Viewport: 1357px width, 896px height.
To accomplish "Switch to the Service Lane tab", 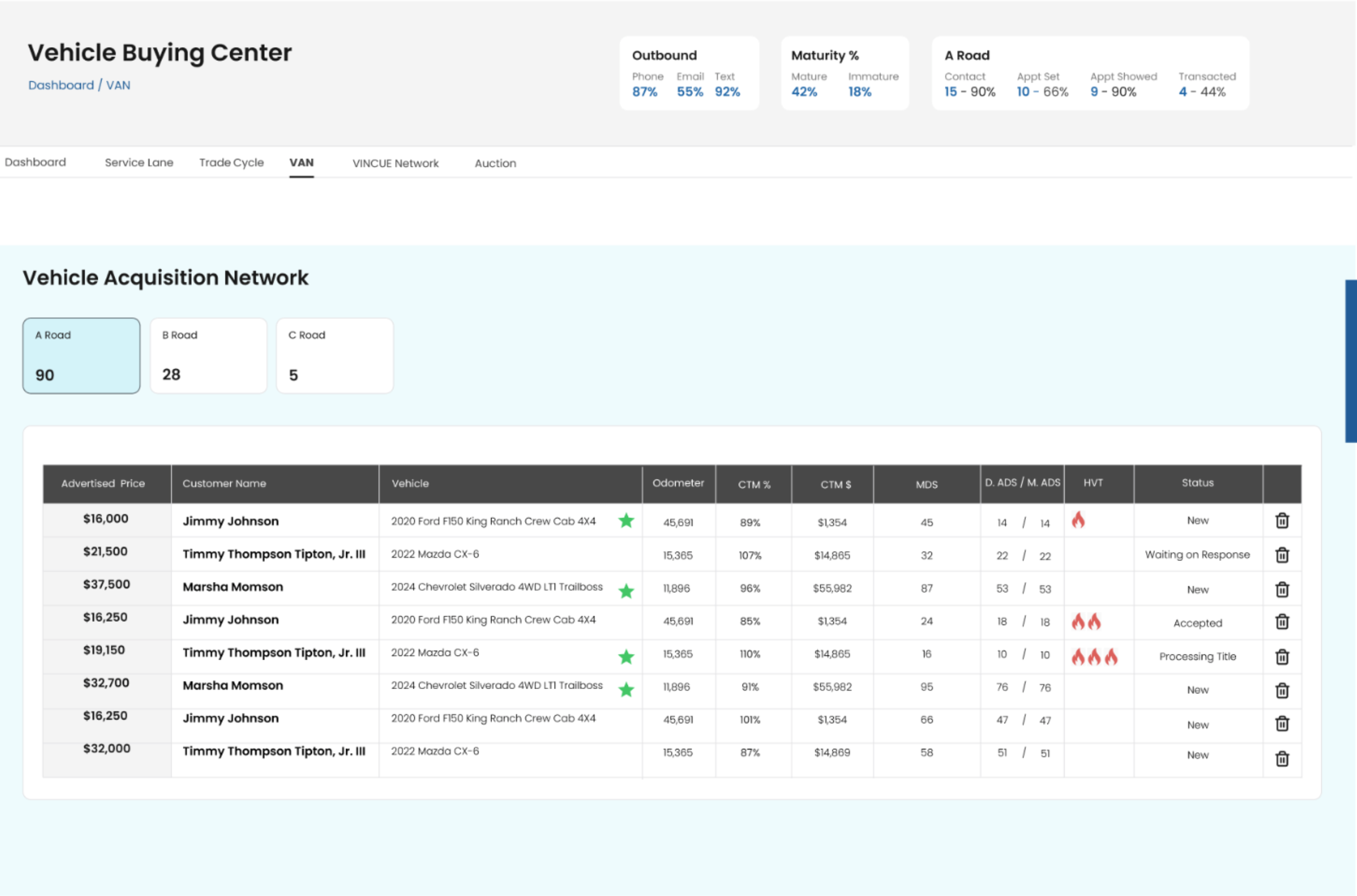I will pyautogui.click(x=139, y=163).
